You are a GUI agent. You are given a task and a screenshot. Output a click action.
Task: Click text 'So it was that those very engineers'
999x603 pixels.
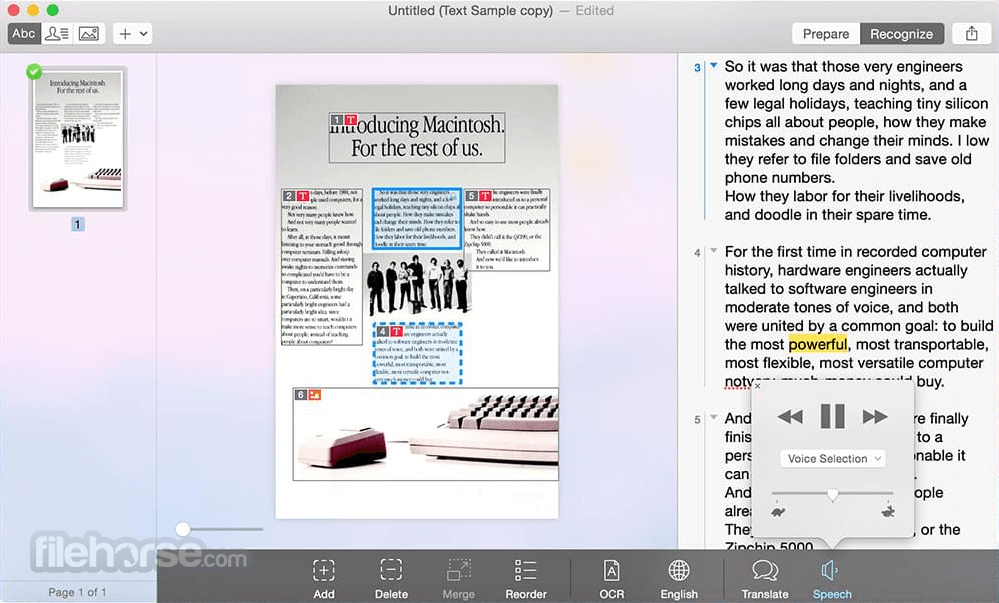[x=844, y=66]
